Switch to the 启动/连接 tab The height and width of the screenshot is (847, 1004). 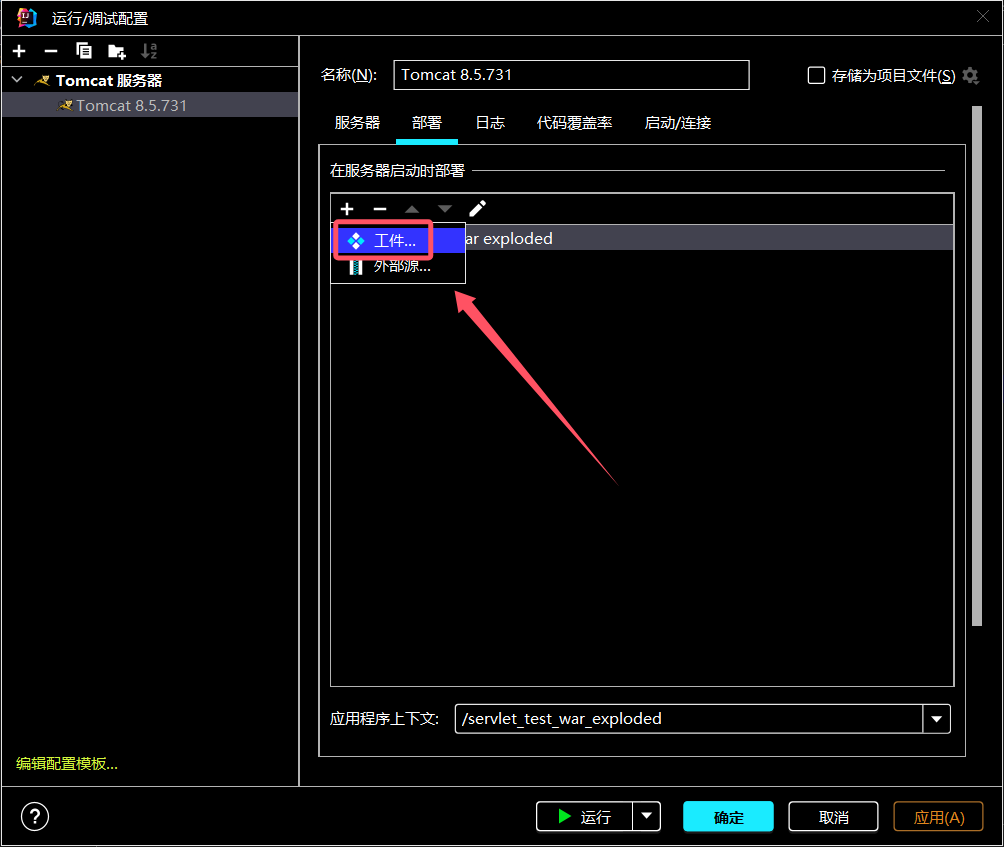[677, 122]
